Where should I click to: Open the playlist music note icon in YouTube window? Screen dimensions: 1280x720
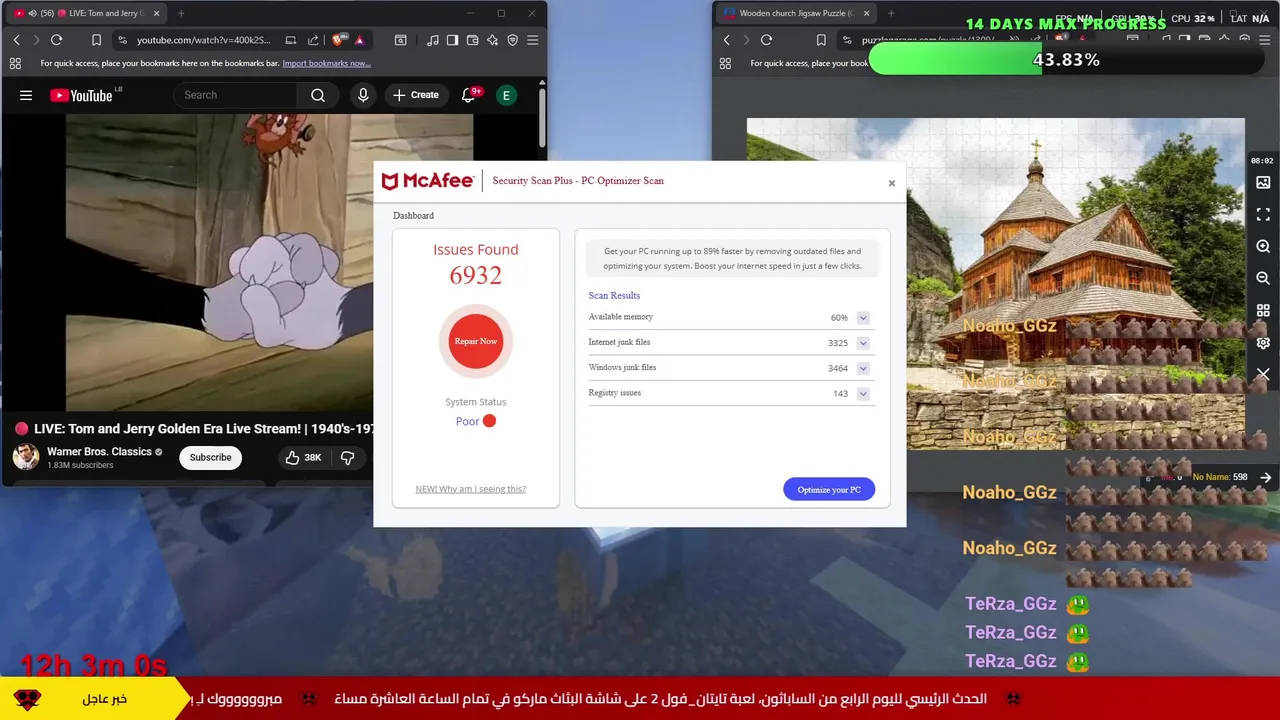[432, 40]
